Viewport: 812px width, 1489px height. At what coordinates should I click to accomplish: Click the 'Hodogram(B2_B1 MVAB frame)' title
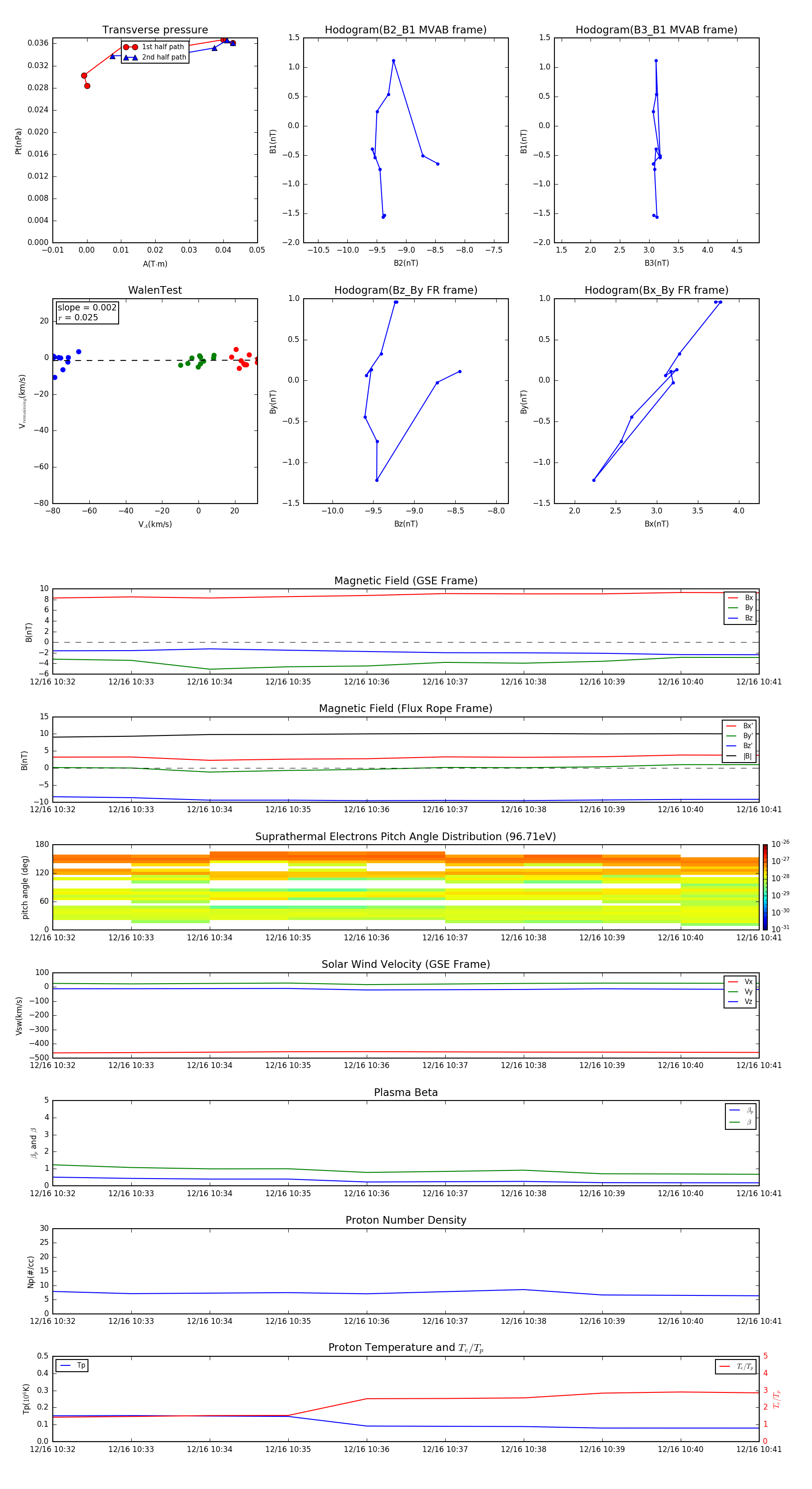[406, 30]
